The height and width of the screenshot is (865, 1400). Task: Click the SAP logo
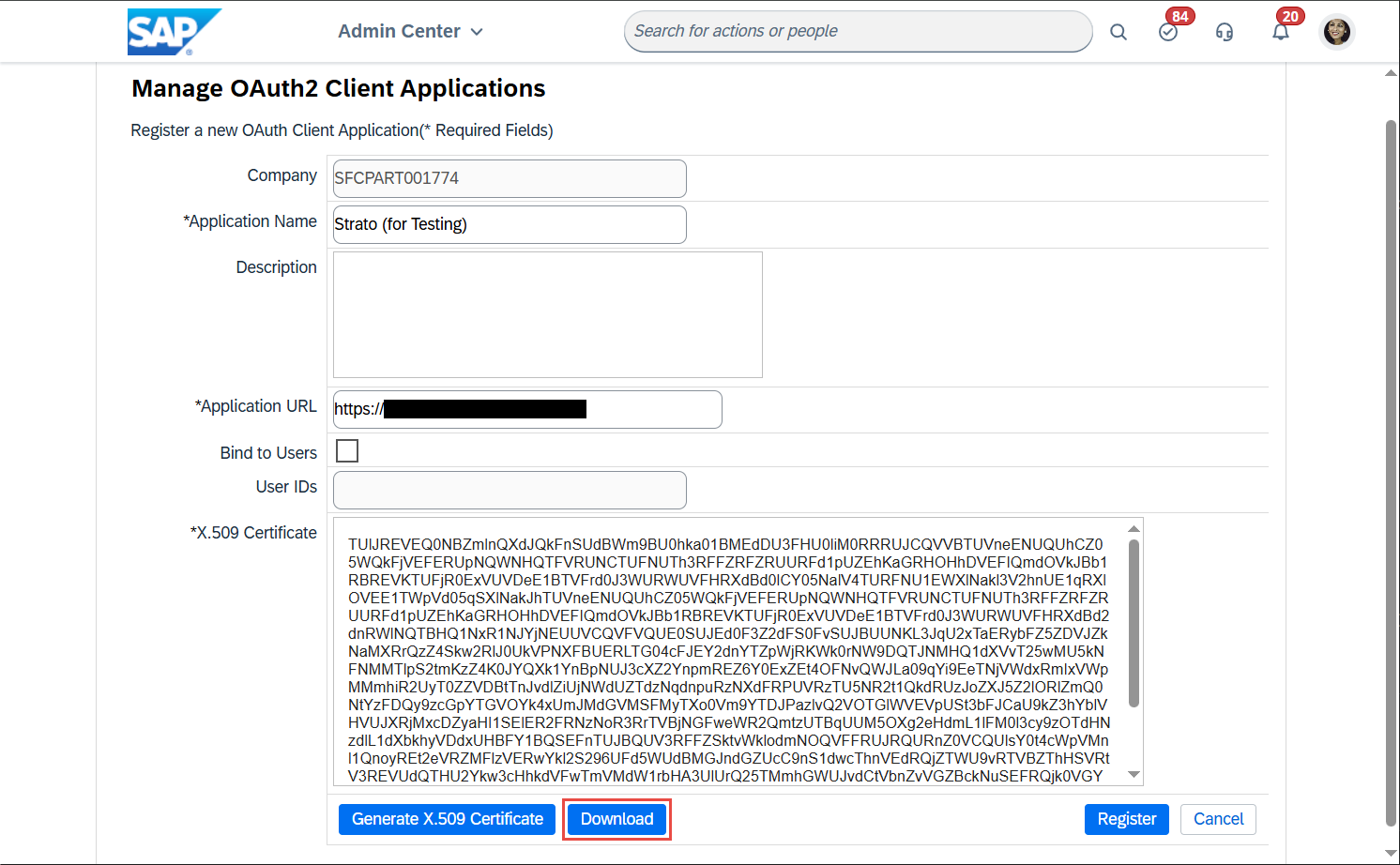[173, 32]
